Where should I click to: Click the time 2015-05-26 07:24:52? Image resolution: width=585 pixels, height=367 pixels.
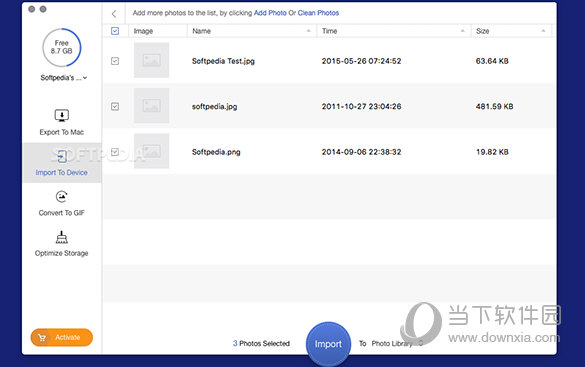[362, 61]
